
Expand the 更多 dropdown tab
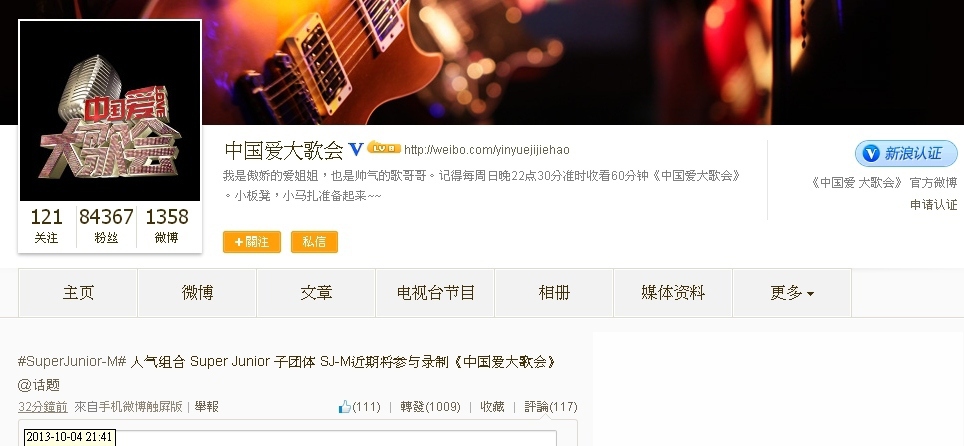point(792,293)
